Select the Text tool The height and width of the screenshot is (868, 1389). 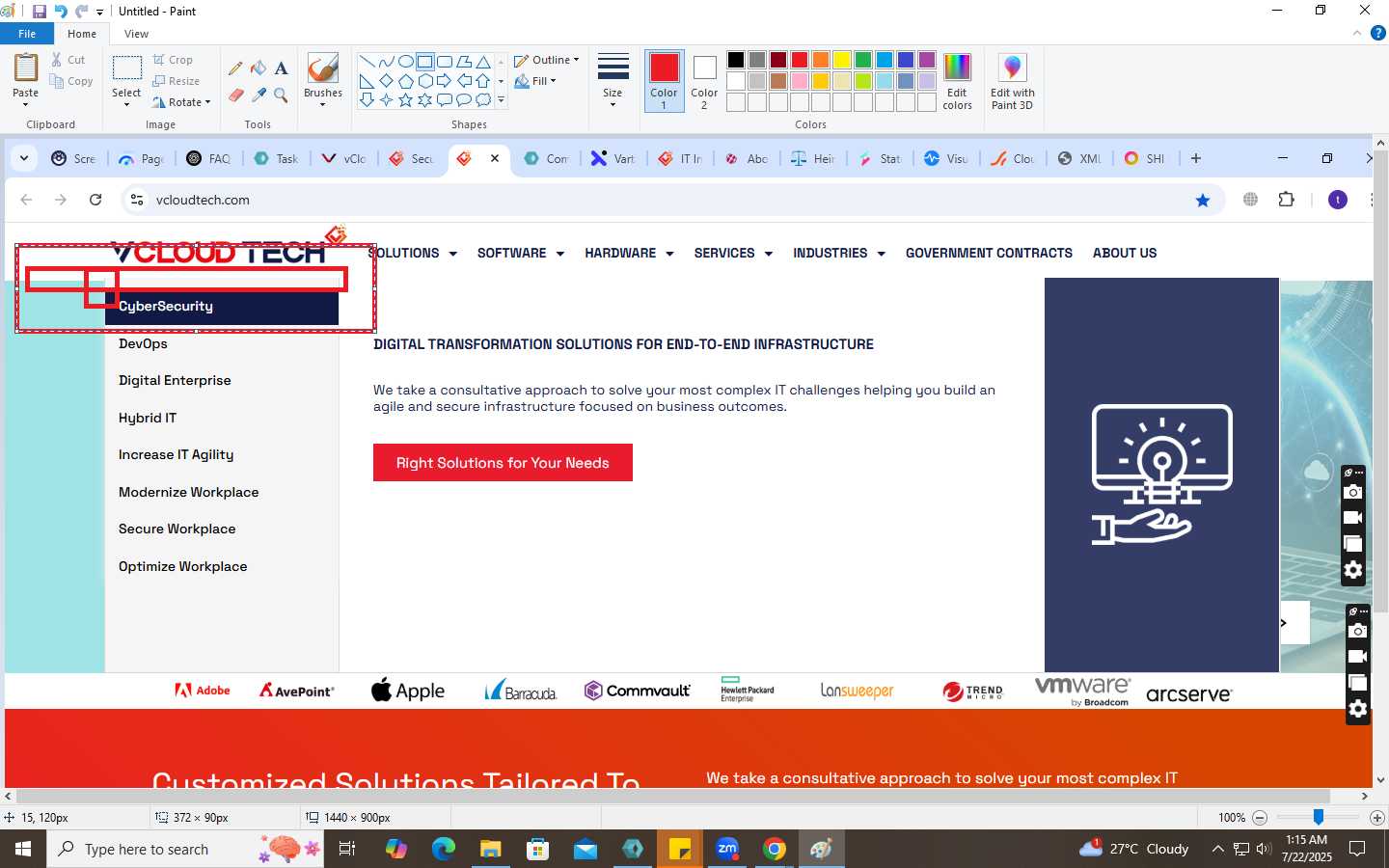coord(281,68)
